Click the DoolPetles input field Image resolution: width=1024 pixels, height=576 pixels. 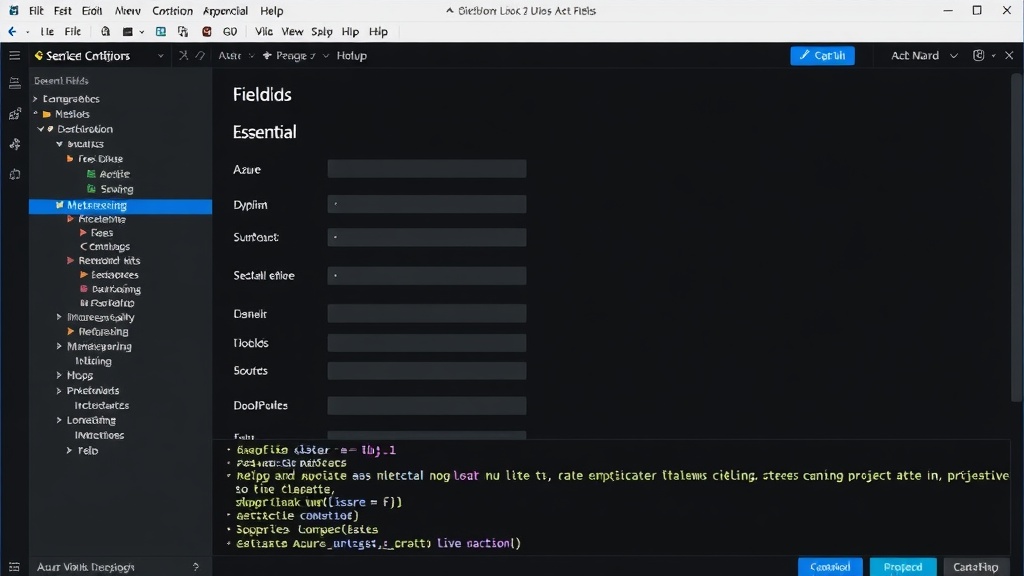click(426, 406)
